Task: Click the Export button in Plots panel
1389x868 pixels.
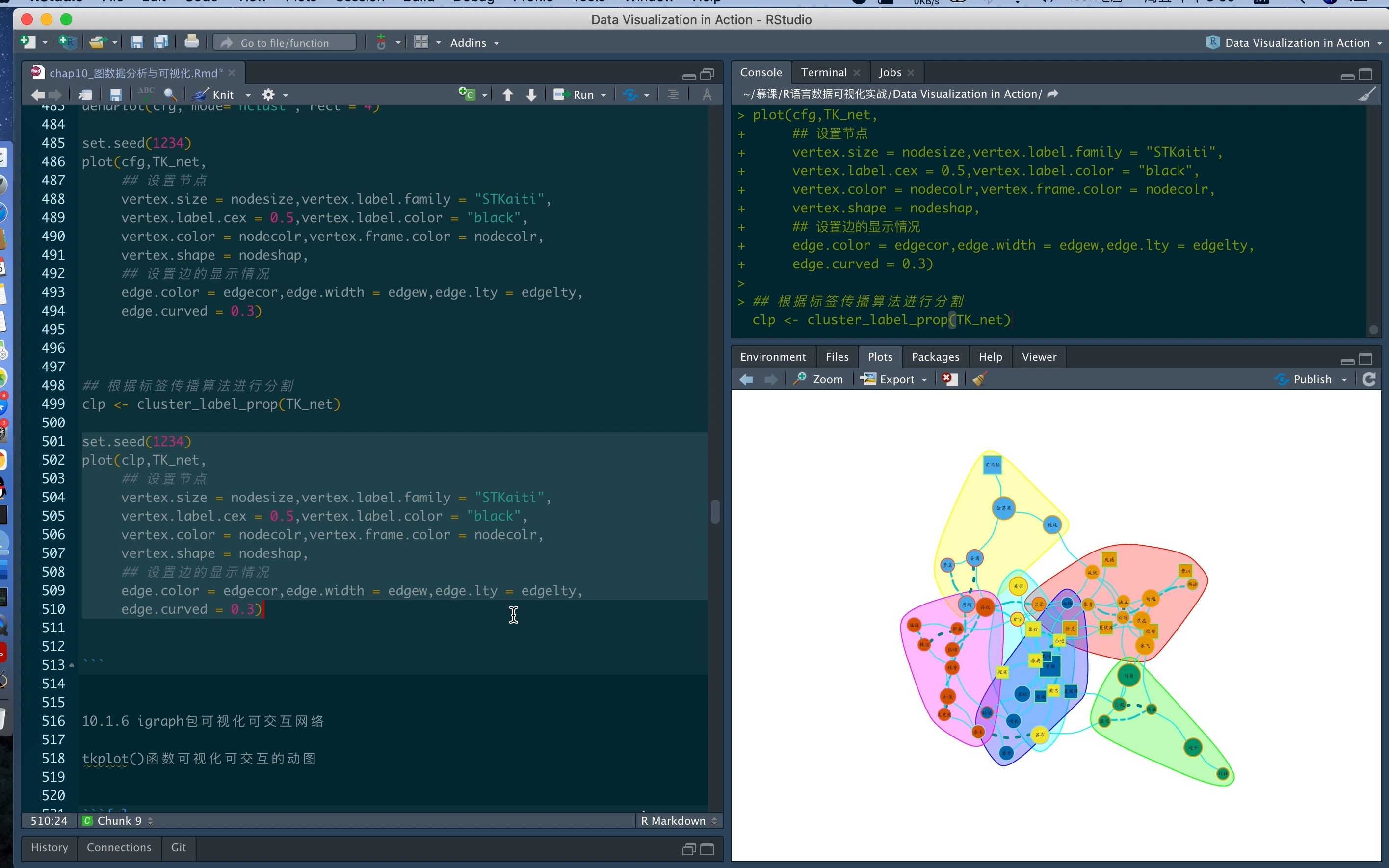Action: tap(895, 379)
